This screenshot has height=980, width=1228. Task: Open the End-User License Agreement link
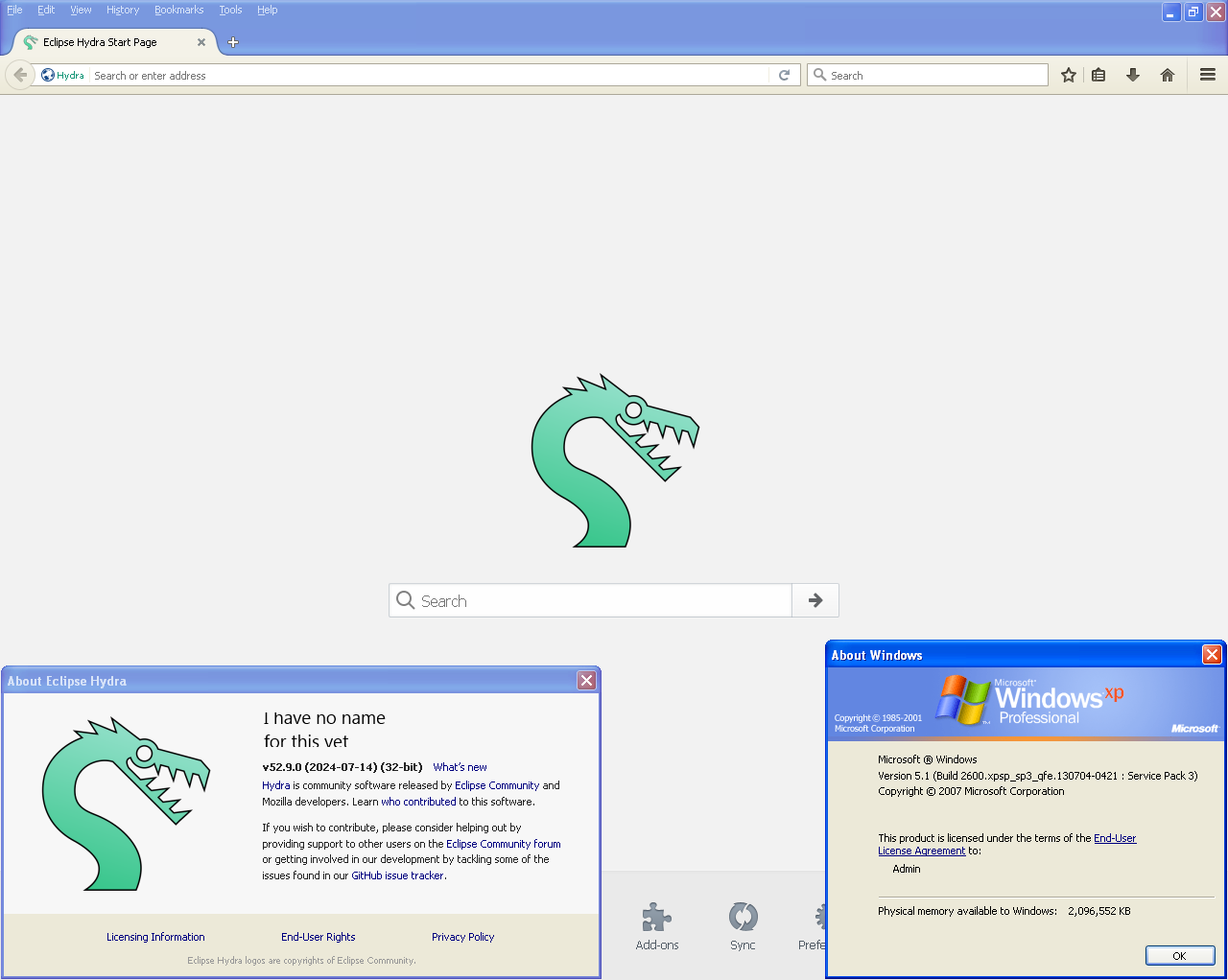point(1007,844)
